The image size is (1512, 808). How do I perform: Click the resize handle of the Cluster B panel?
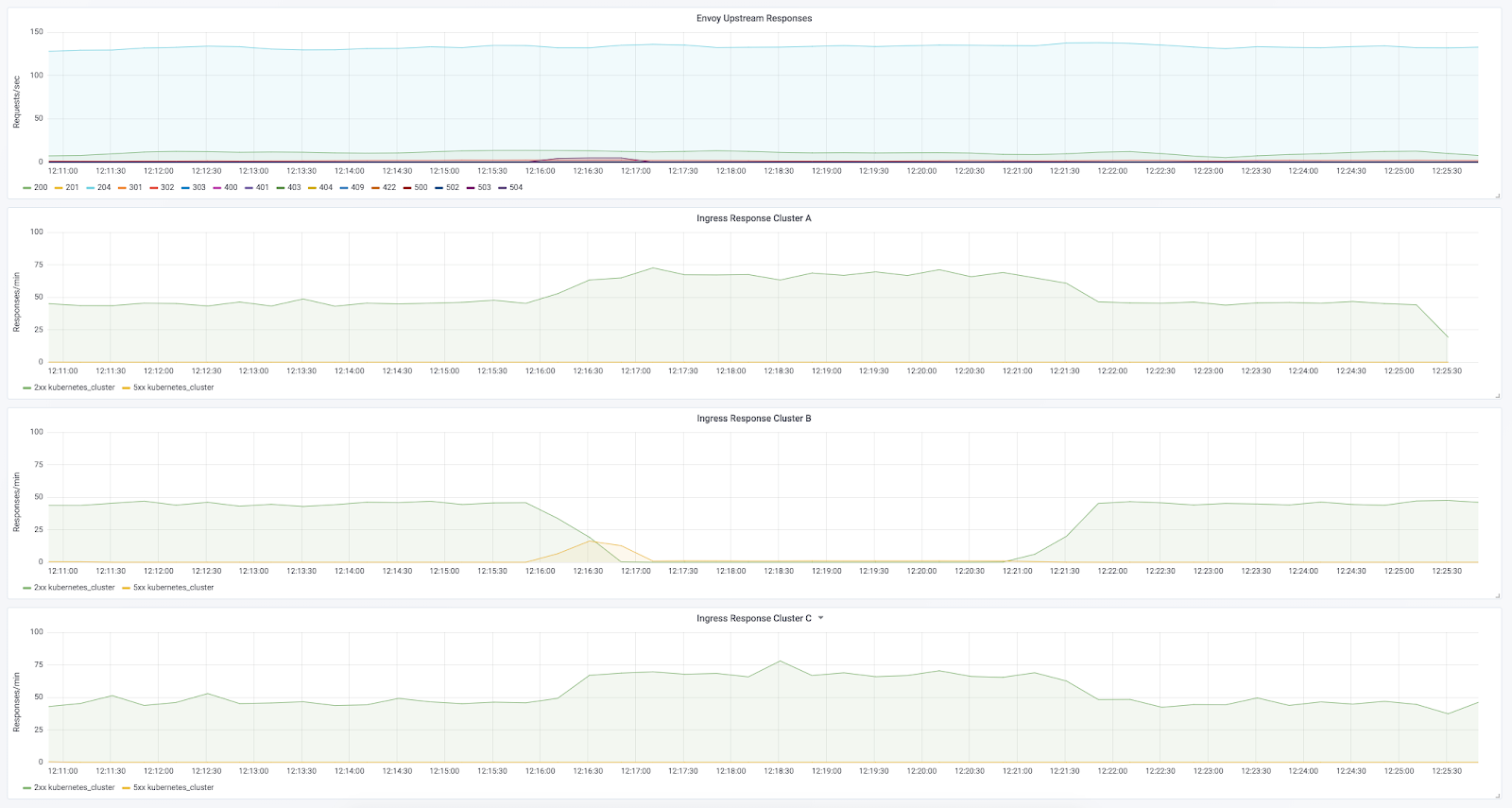(x=1498, y=595)
